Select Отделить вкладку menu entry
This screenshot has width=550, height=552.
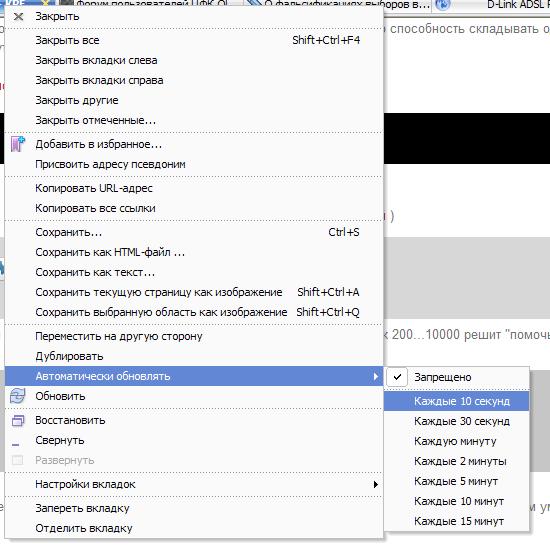pos(194,528)
